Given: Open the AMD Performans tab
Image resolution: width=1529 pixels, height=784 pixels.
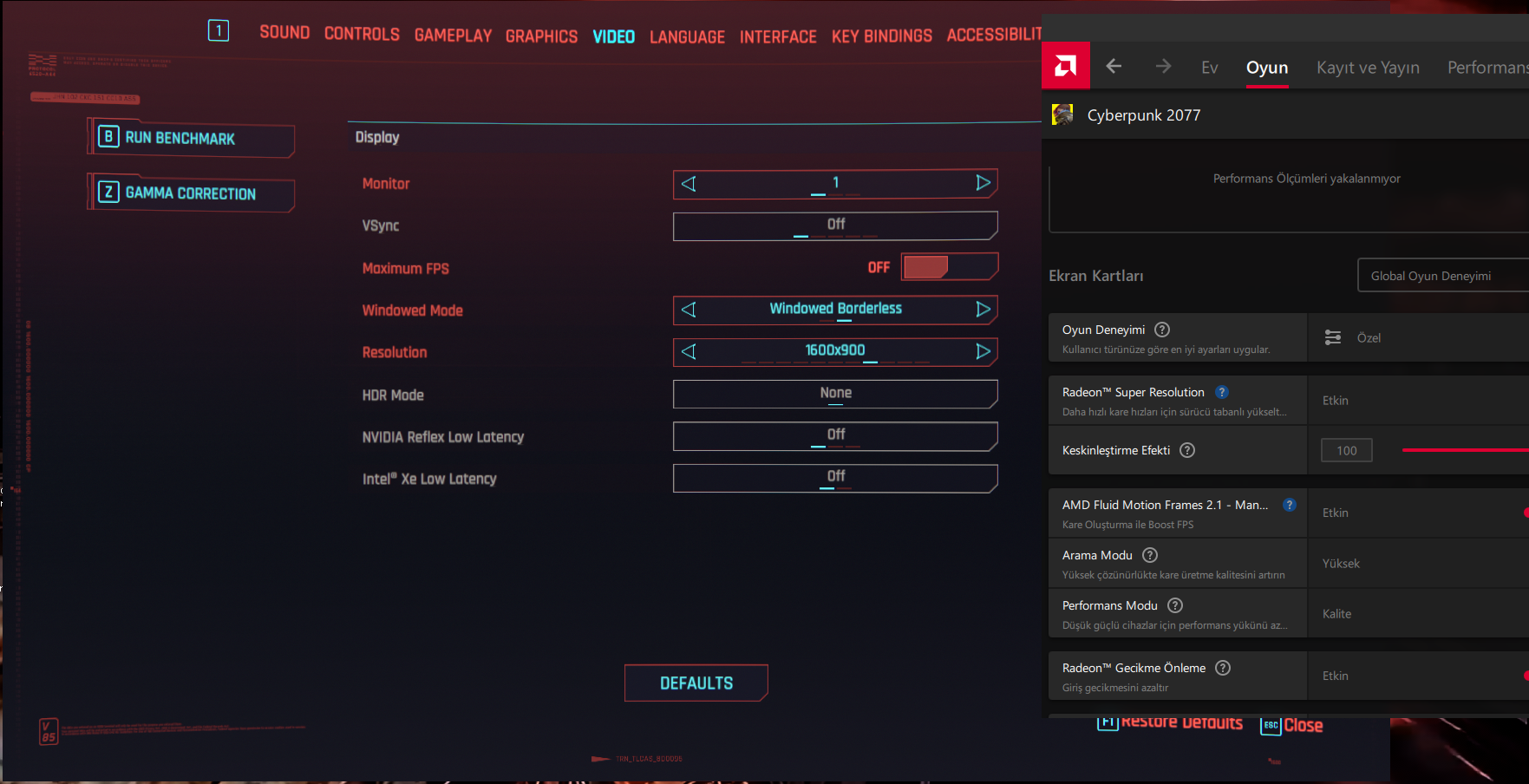Looking at the screenshot, I should (x=1487, y=68).
